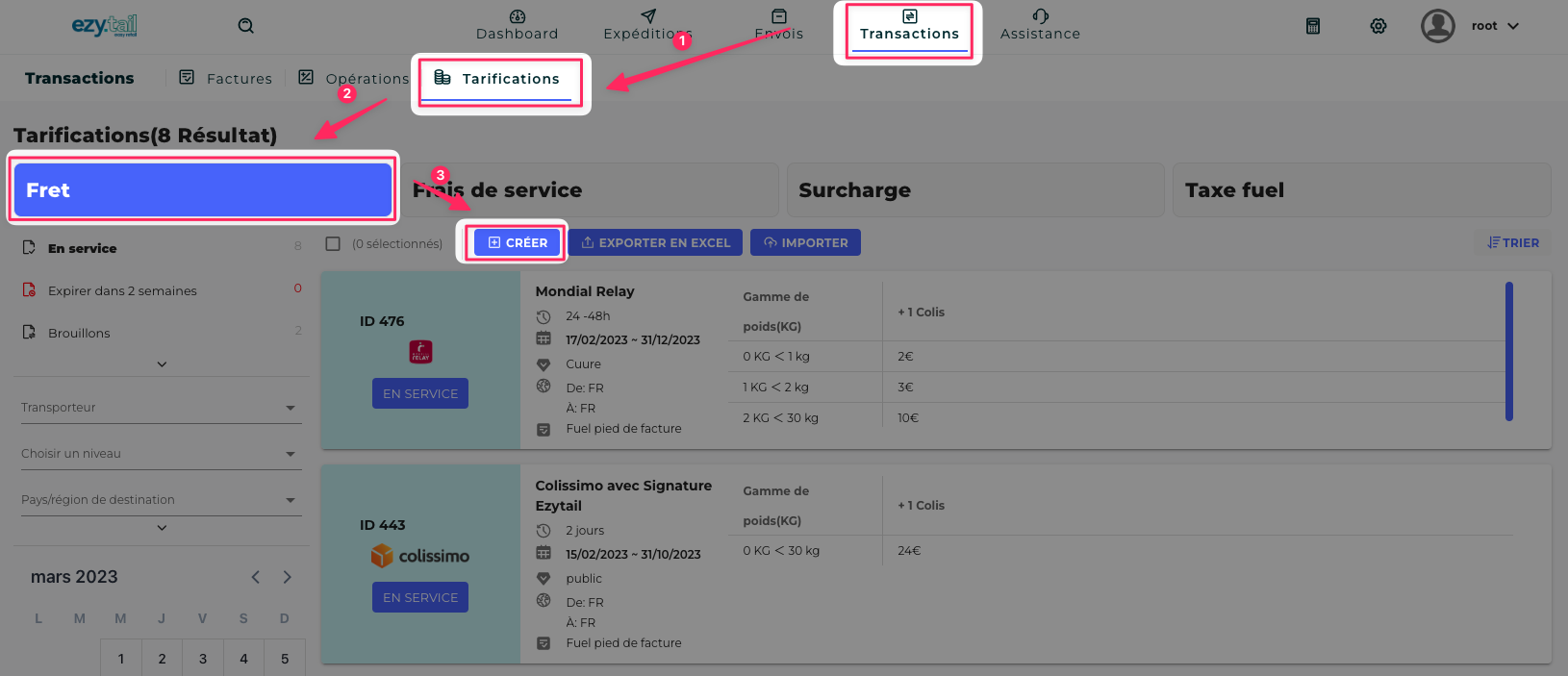Click tag icon next to Cuure
Screen dimensions: 1568x676
(x=544, y=364)
